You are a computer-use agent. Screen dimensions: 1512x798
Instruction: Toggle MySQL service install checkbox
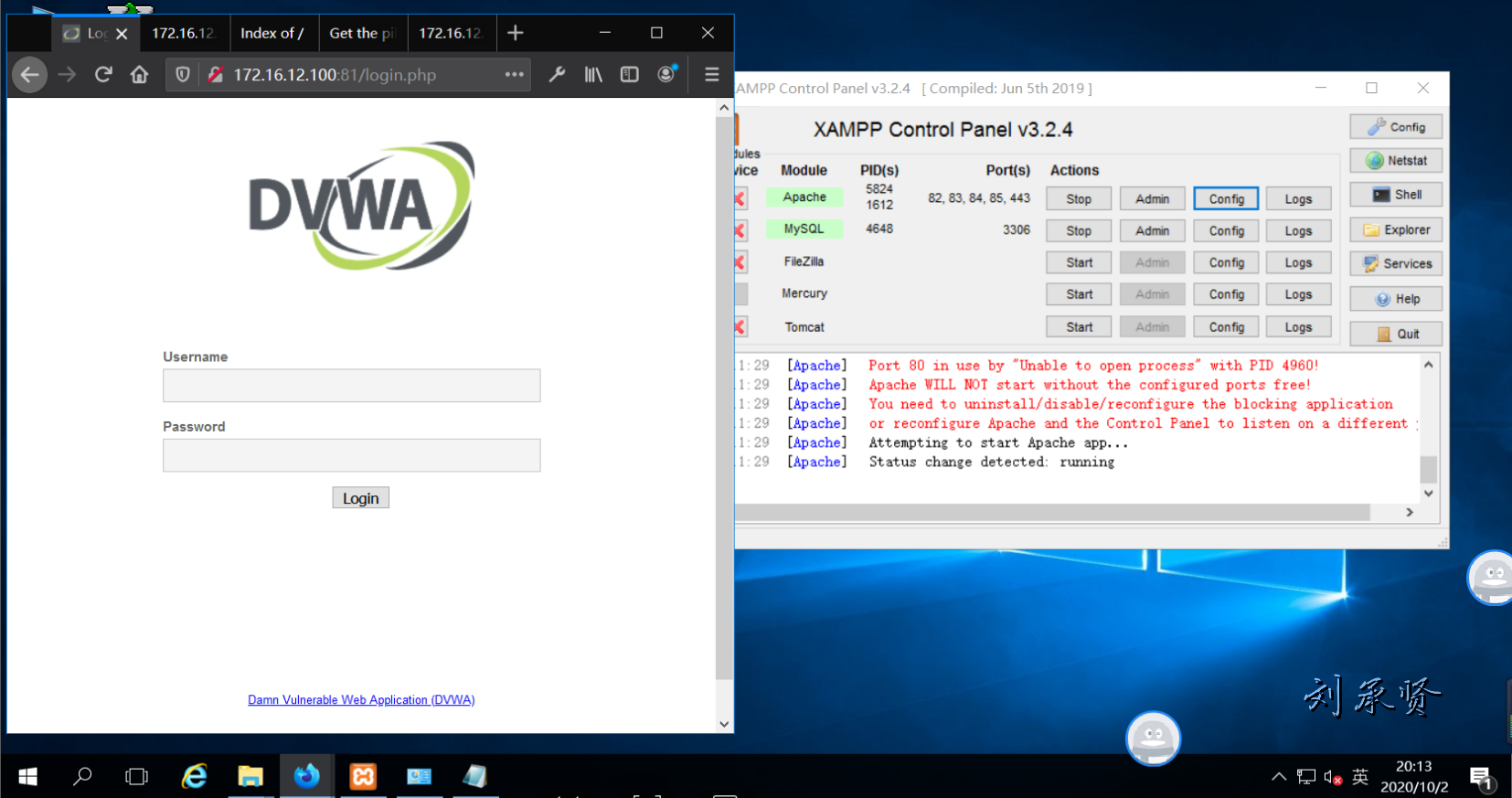(x=740, y=230)
